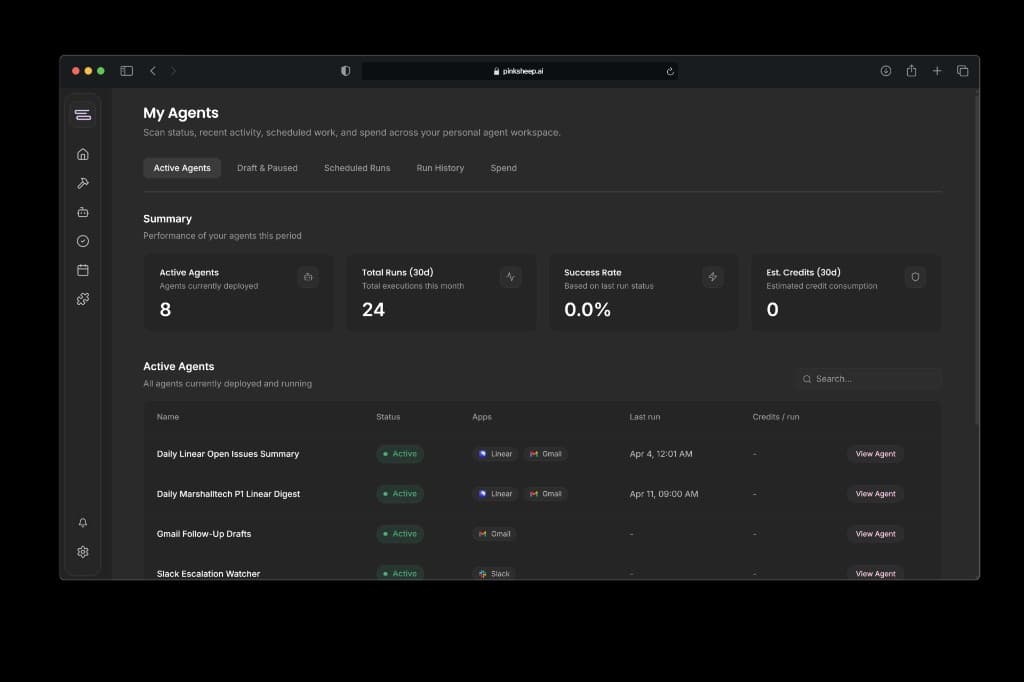
Task: Switch to Draft & Paused tab
Action: tap(267, 168)
